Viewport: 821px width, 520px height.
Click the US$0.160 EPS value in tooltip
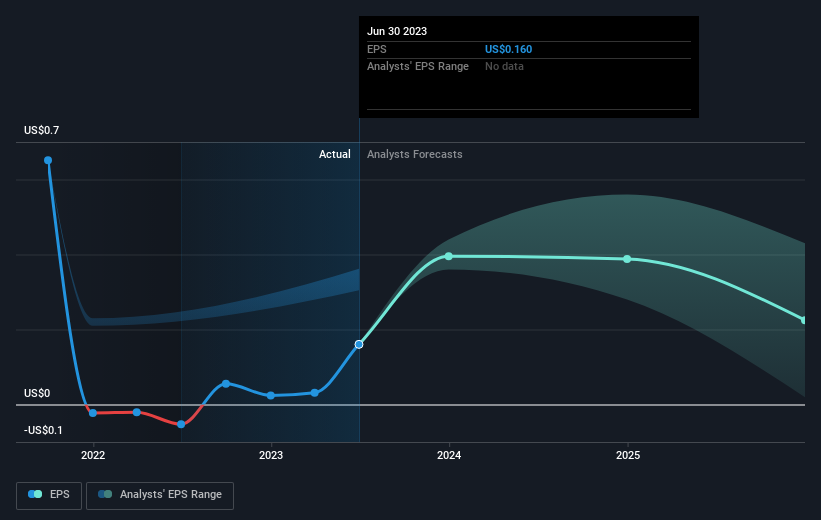pyautogui.click(x=508, y=49)
